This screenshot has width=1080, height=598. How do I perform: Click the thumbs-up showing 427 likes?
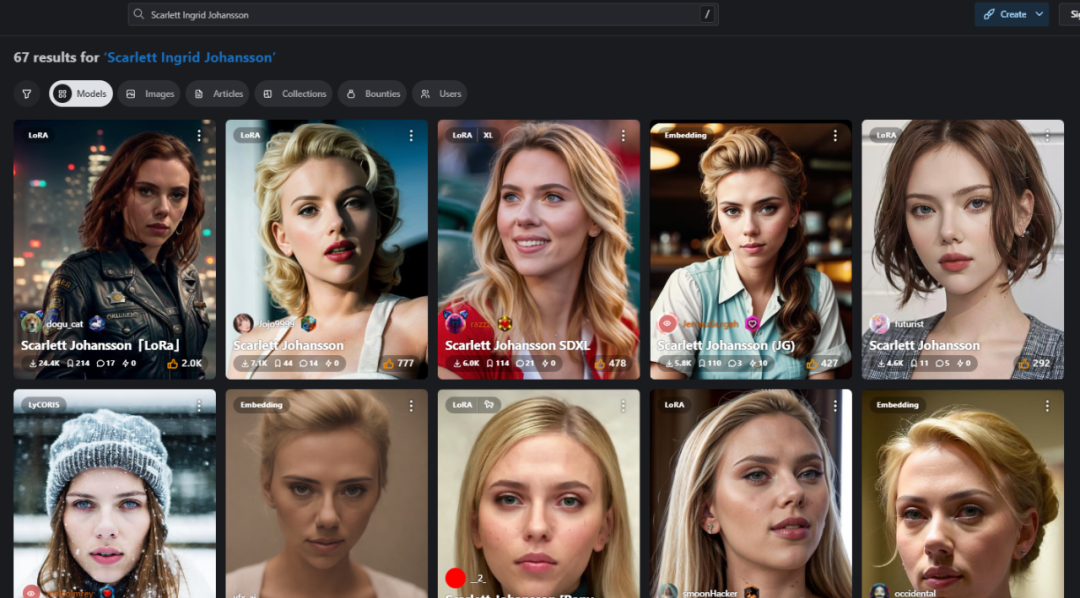812,363
